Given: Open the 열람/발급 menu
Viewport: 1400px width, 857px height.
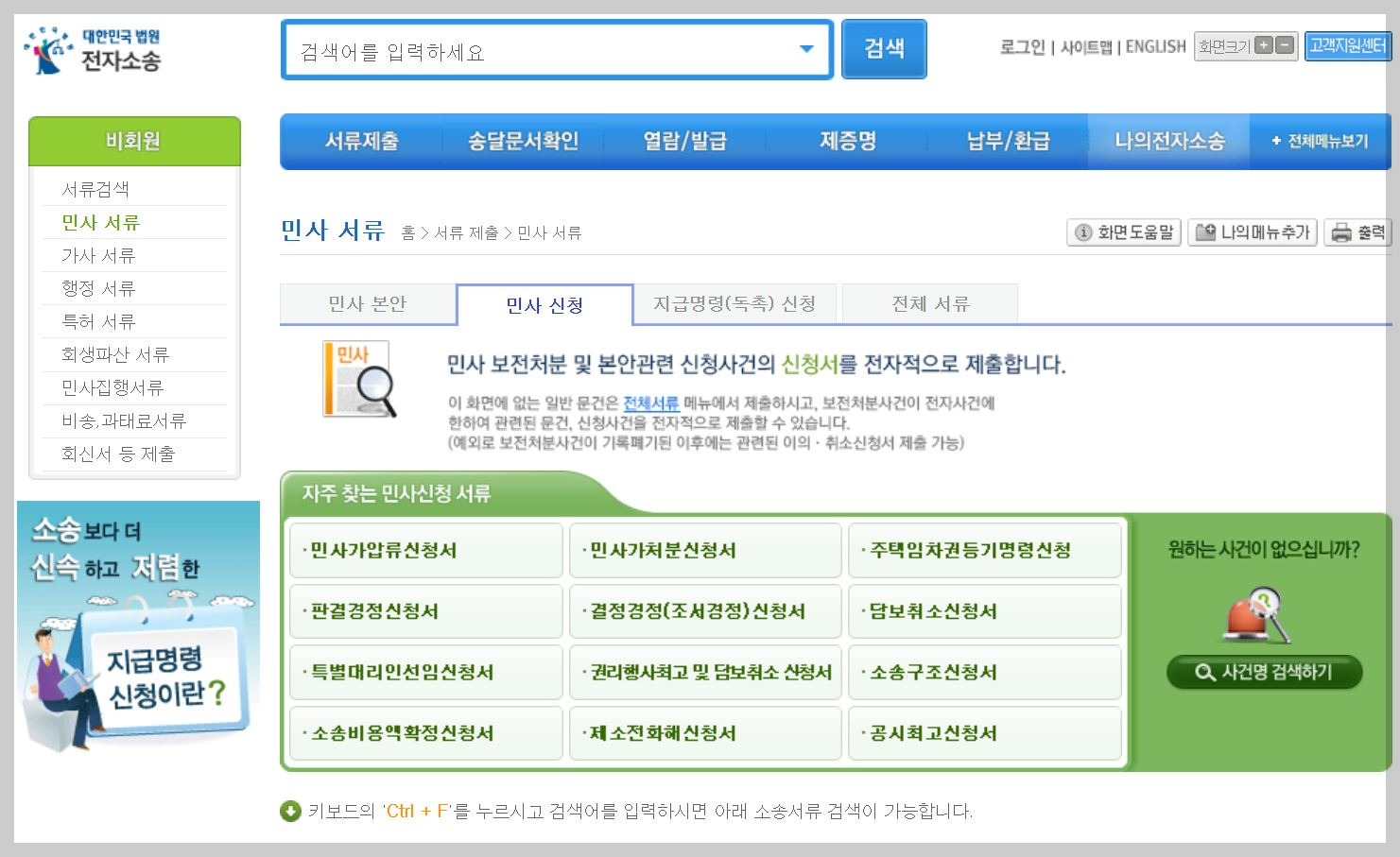Looking at the screenshot, I should pyautogui.click(x=685, y=141).
